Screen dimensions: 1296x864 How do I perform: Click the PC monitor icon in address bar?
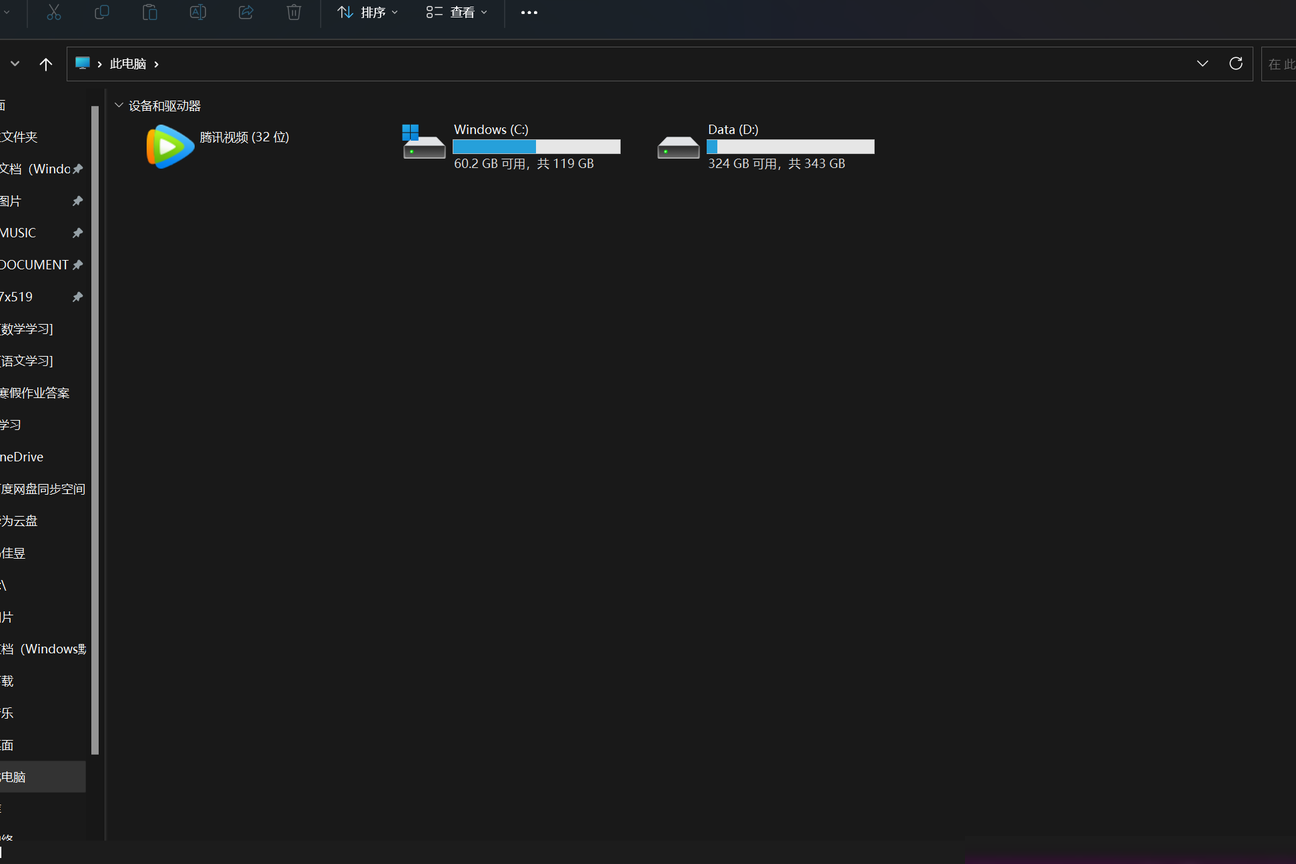pyautogui.click(x=83, y=63)
